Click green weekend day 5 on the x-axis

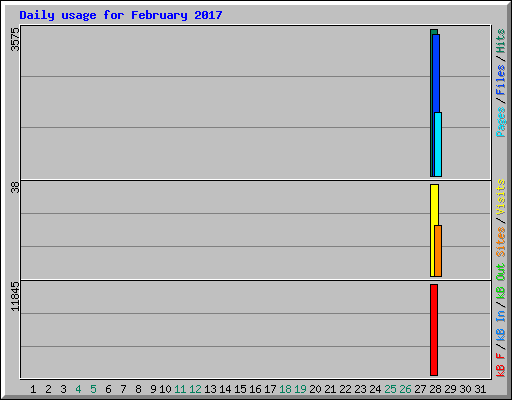pyautogui.click(x=93, y=389)
